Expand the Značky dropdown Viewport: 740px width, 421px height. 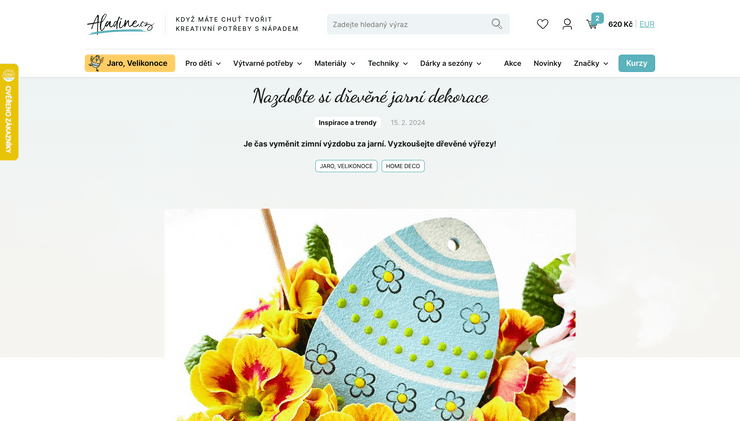[x=591, y=63]
